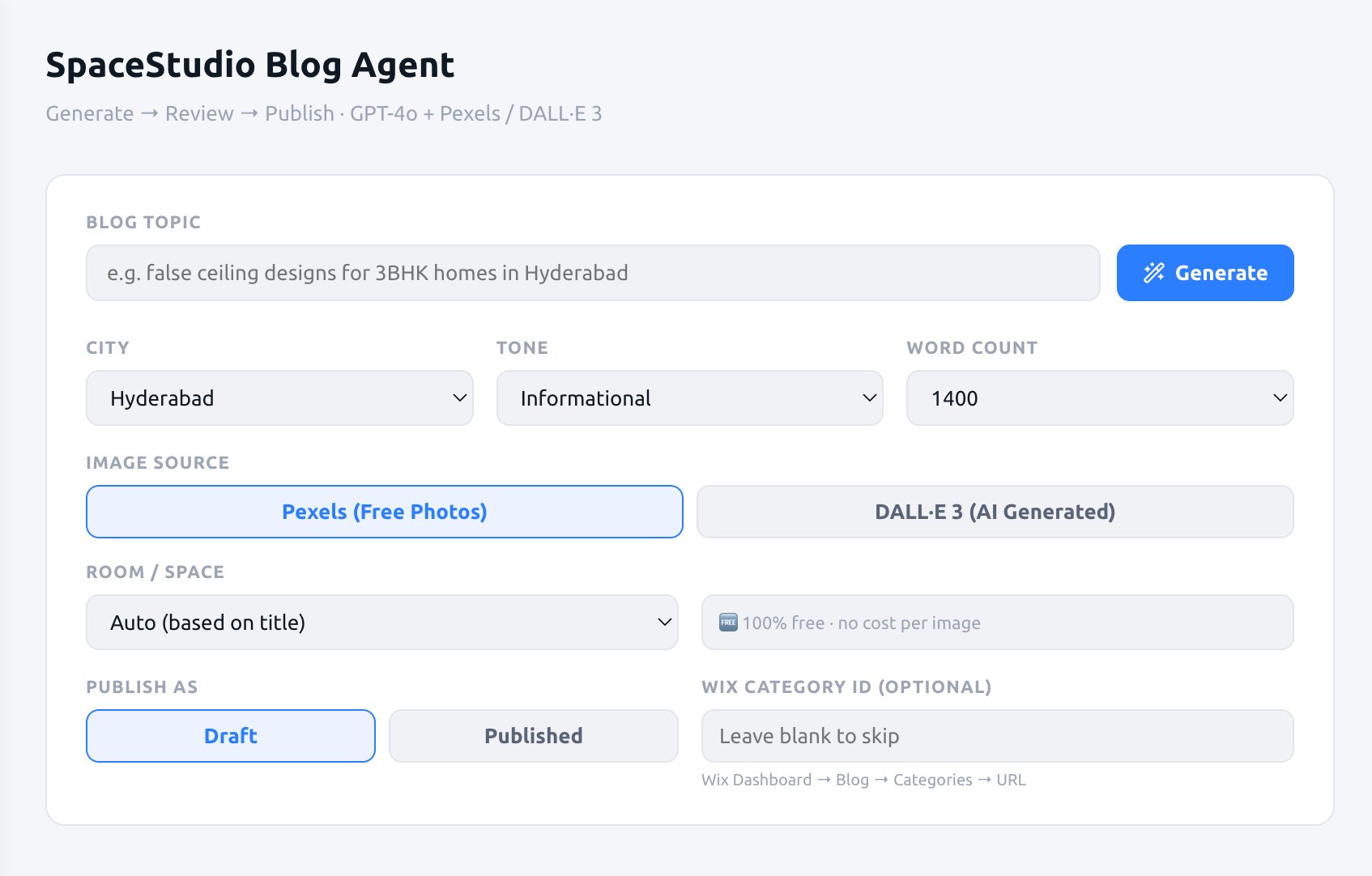Image resolution: width=1372 pixels, height=876 pixels.
Task: Click the magic wand icon on Generate button
Action: coord(1155,273)
